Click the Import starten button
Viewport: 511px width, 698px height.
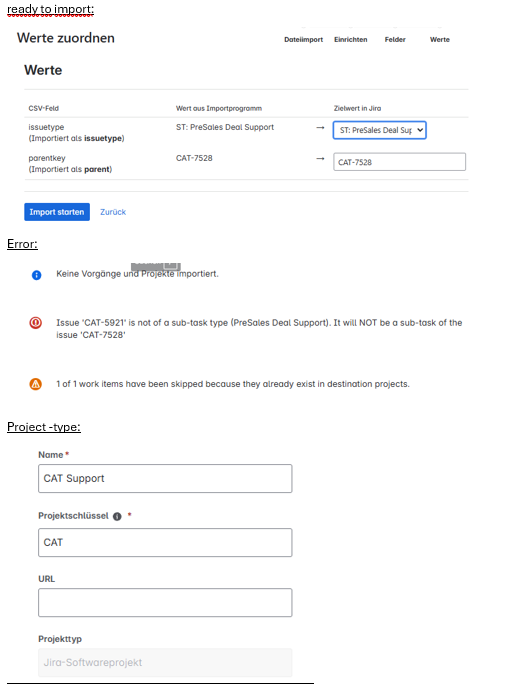[x=57, y=212]
